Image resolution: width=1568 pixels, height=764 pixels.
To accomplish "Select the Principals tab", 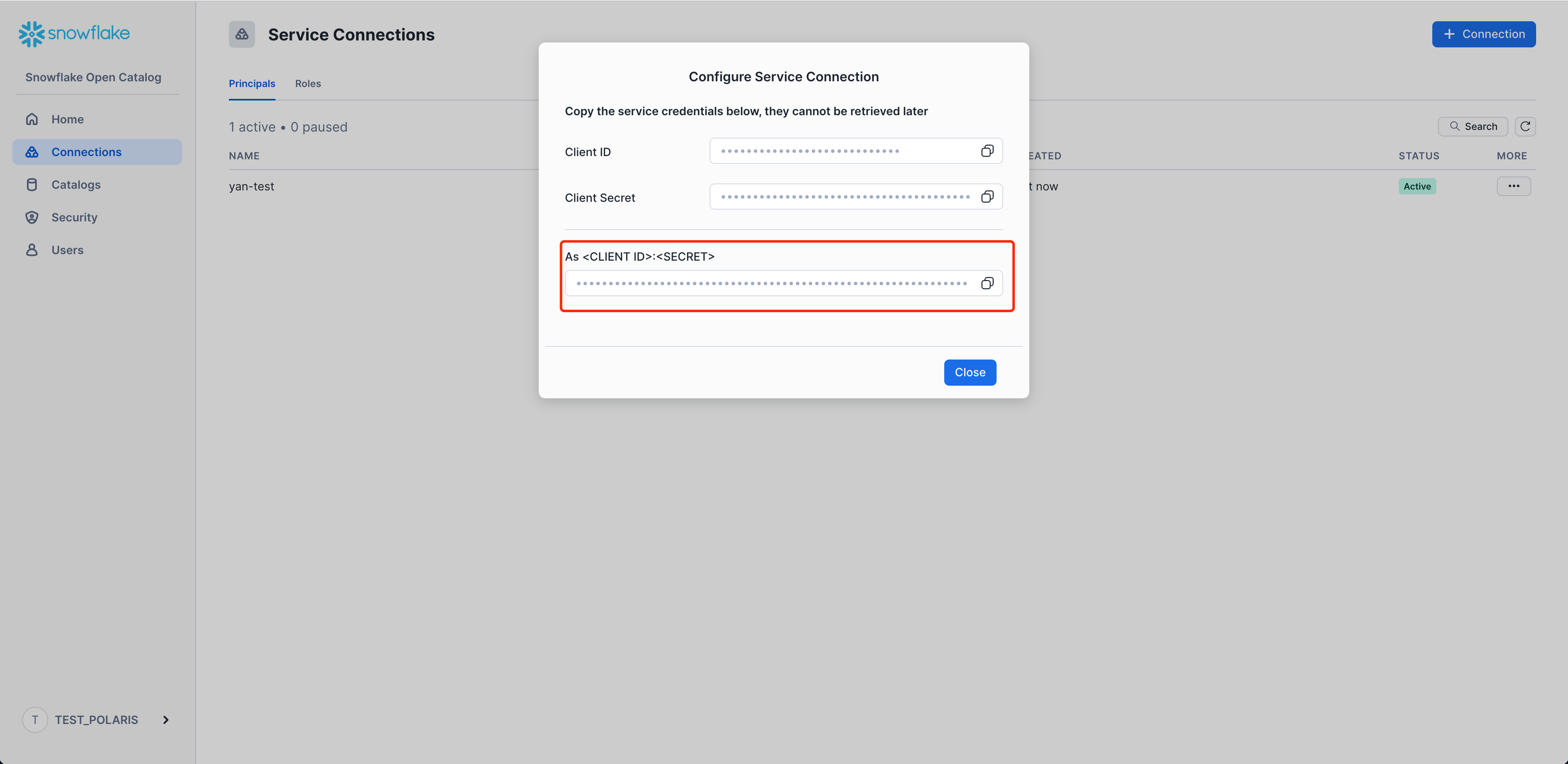I will coord(252,83).
